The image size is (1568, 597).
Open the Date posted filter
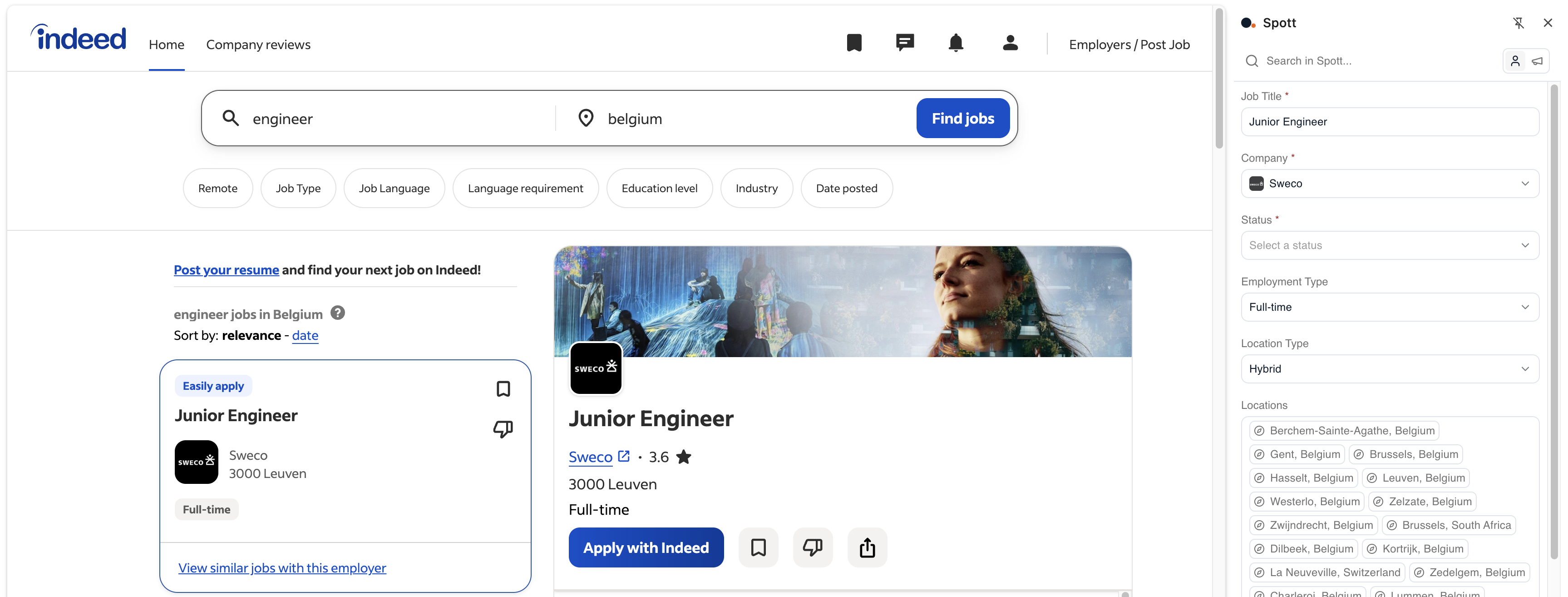coord(847,188)
